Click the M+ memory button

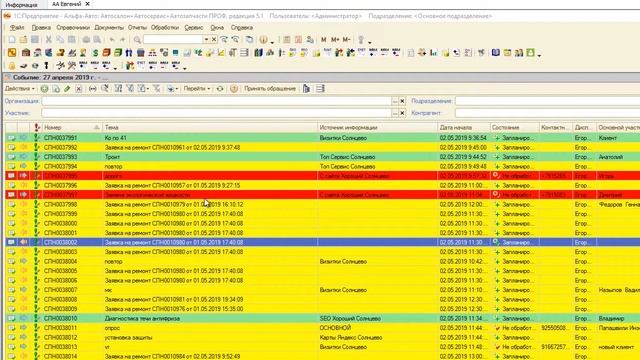point(335,40)
